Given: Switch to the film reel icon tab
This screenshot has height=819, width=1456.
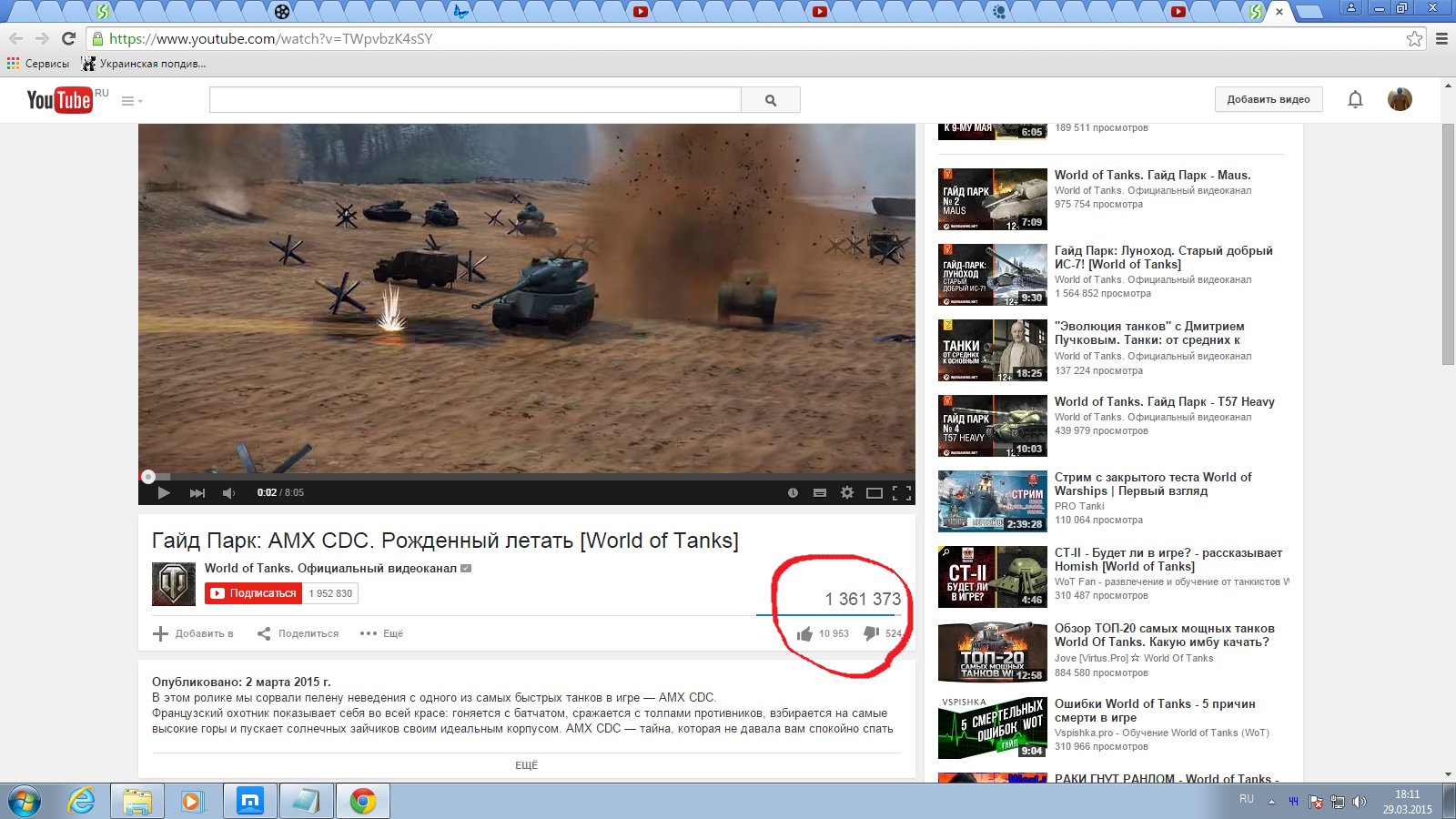Looking at the screenshot, I should (x=282, y=12).
